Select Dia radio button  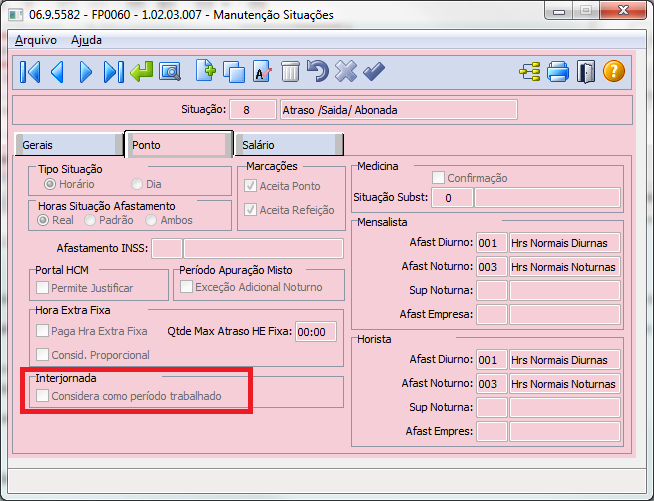click(x=136, y=184)
